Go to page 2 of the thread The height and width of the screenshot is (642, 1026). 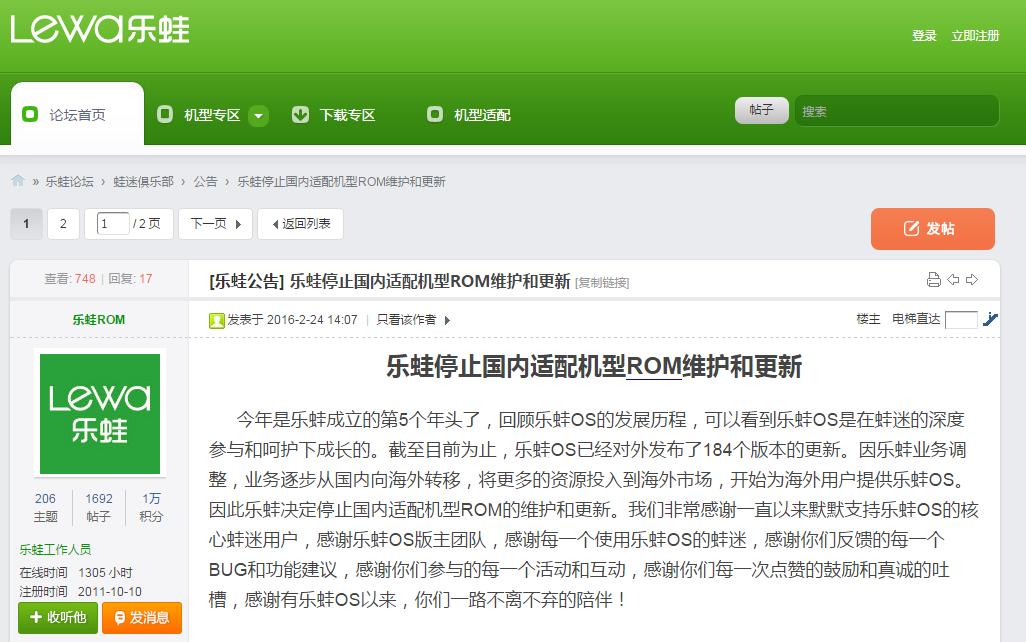63,223
